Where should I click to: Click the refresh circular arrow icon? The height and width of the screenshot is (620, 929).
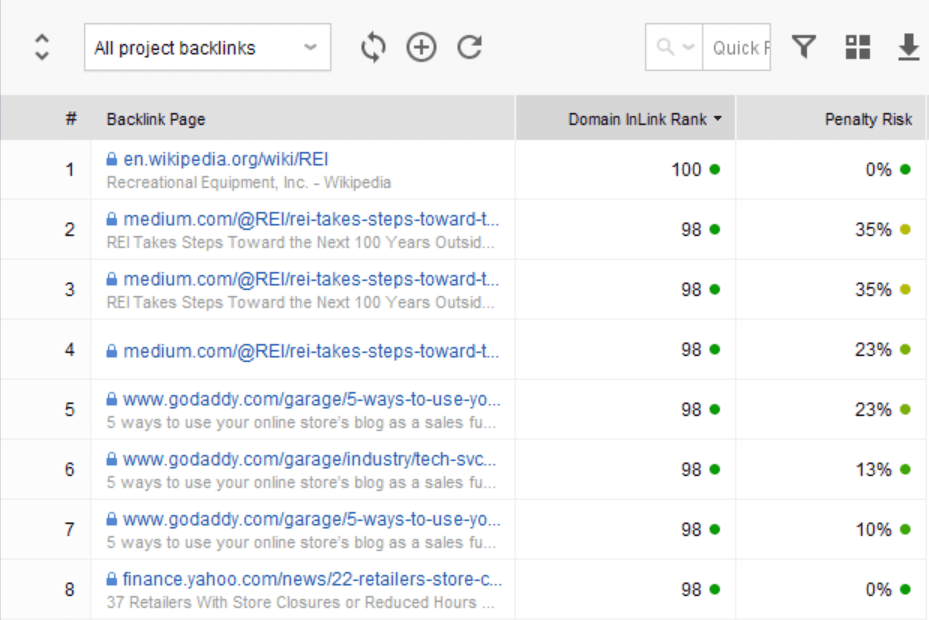[x=469, y=47]
